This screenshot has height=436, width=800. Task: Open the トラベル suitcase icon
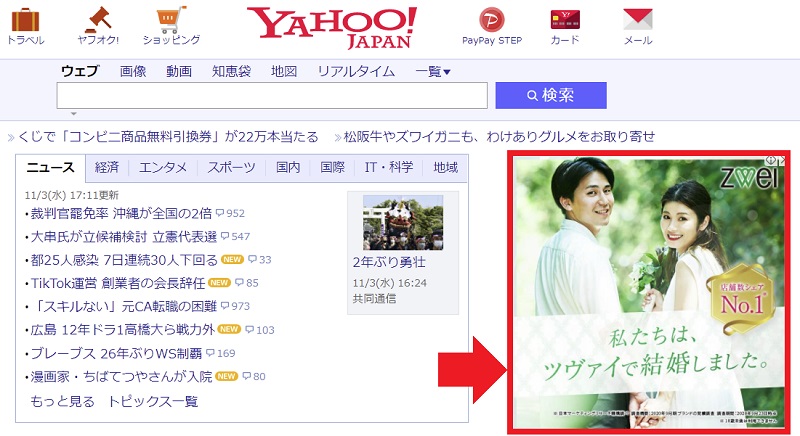(x=26, y=20)
